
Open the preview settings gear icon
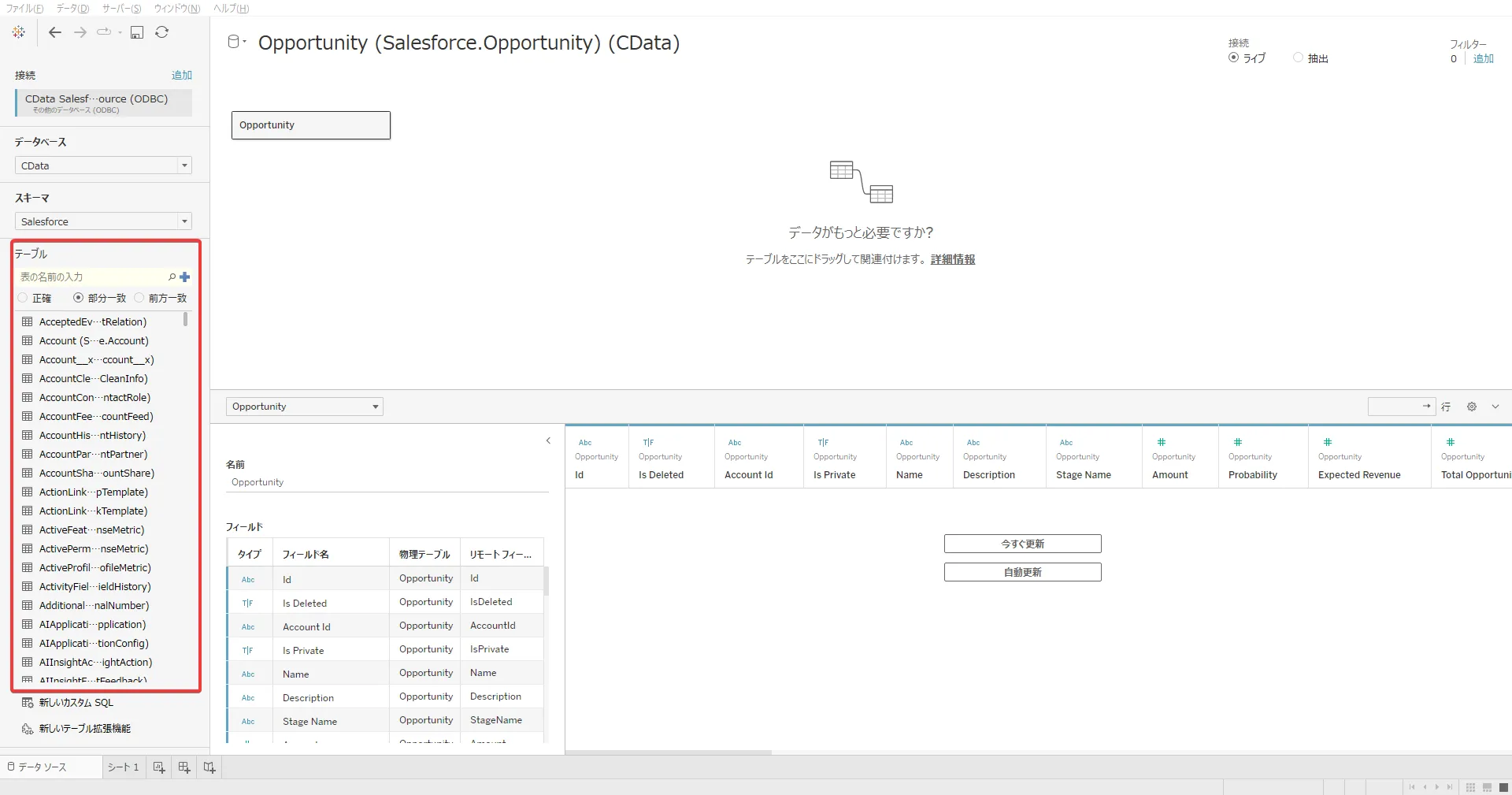(1471, 407)
